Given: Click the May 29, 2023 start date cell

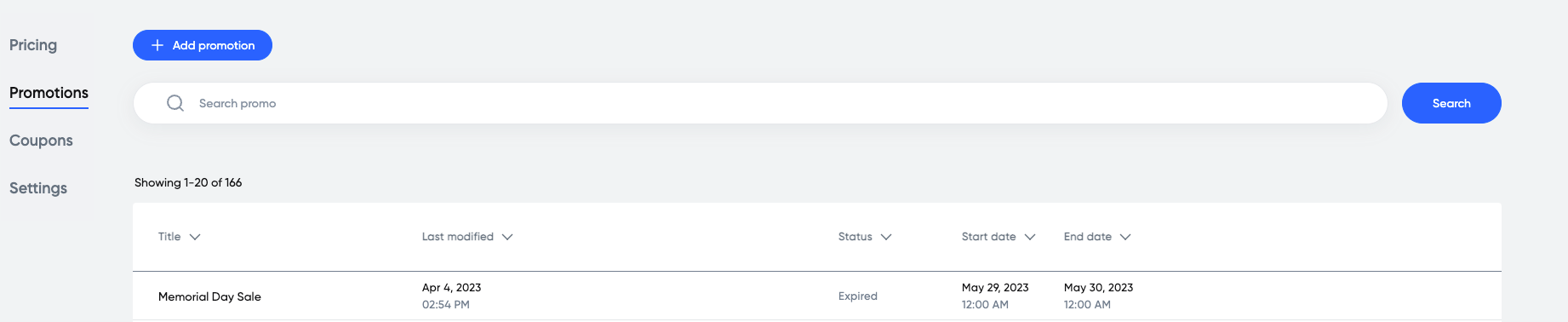Looking at the screenshot, I should 995,288.
